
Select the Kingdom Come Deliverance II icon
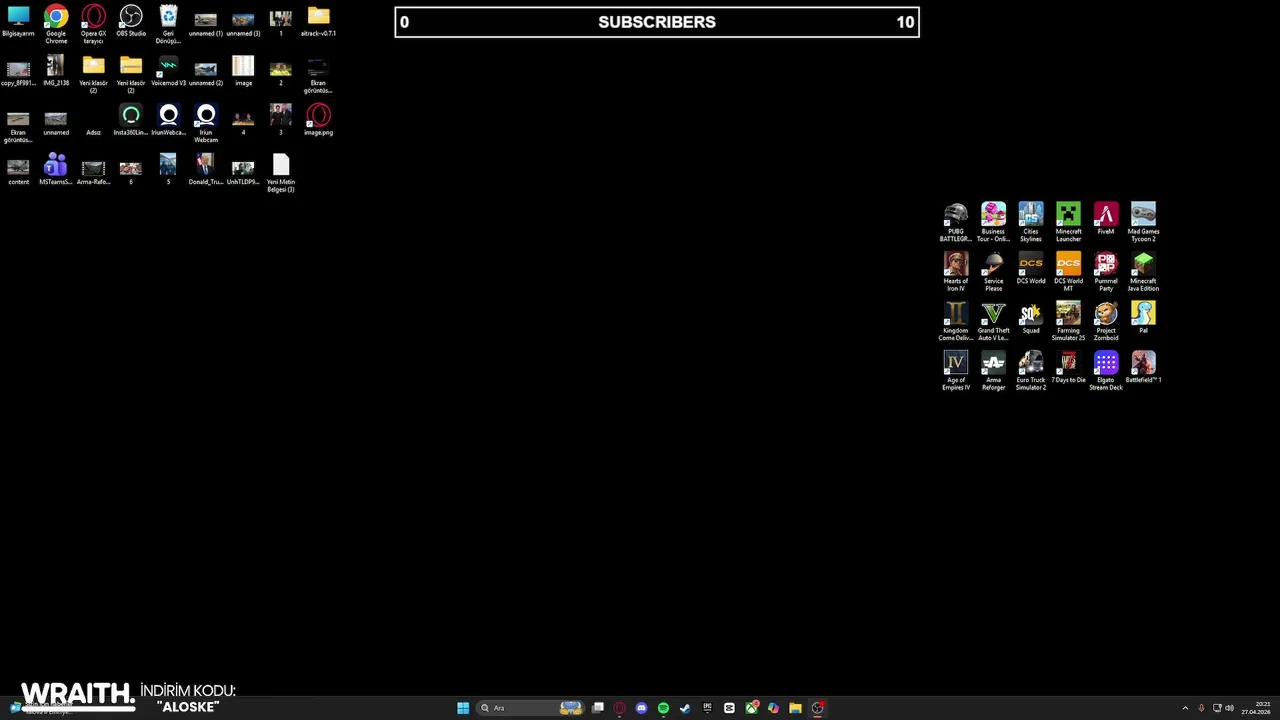point(956,321)
